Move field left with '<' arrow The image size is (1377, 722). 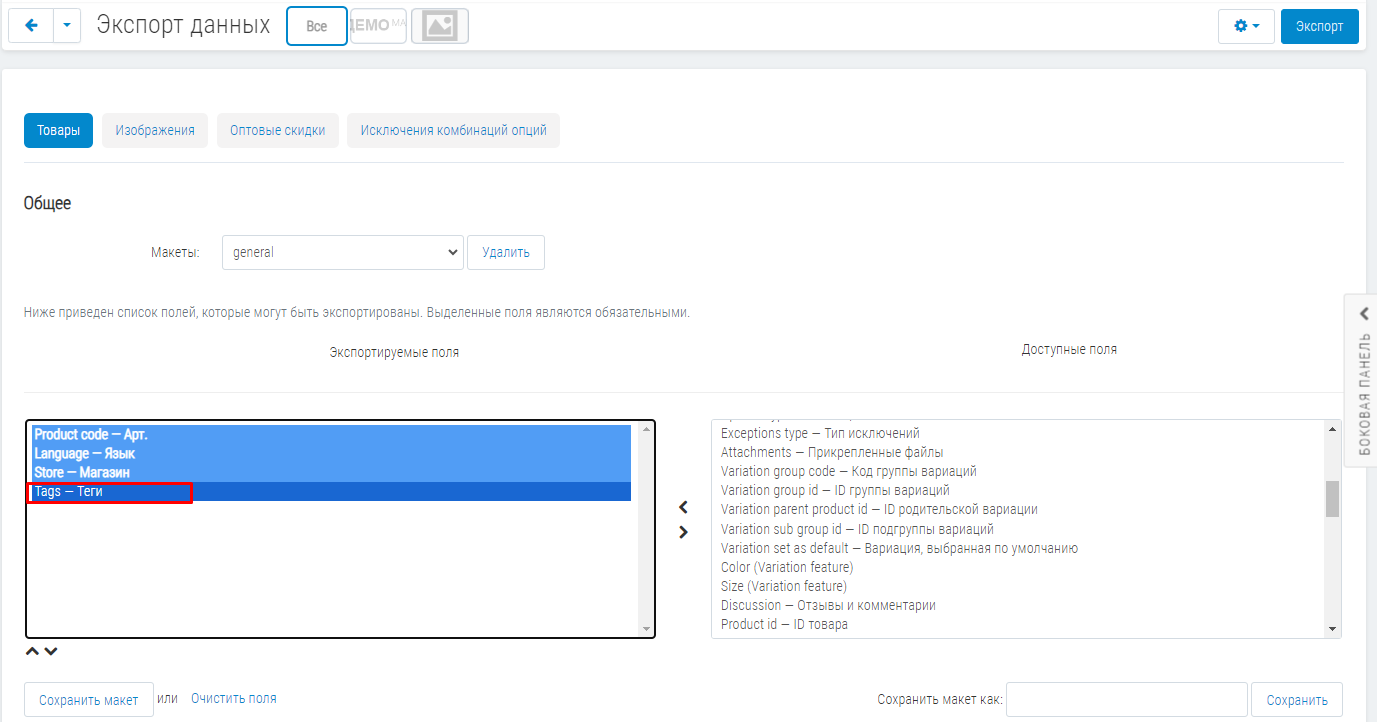pyautogui.click(x=683, y=508)
